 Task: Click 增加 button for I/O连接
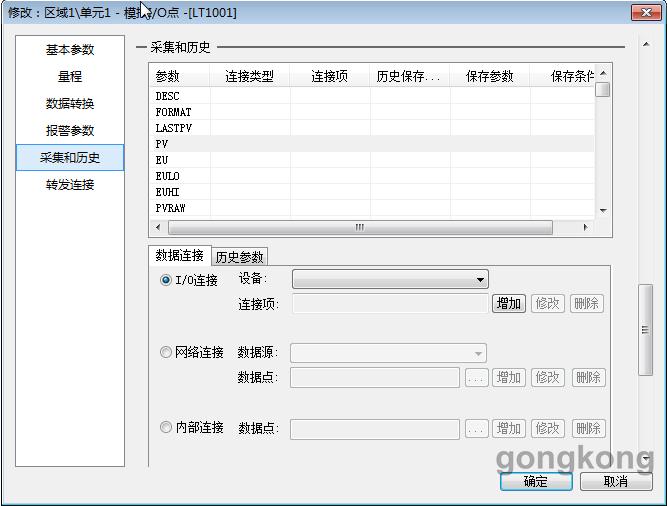tap(509, 304)
